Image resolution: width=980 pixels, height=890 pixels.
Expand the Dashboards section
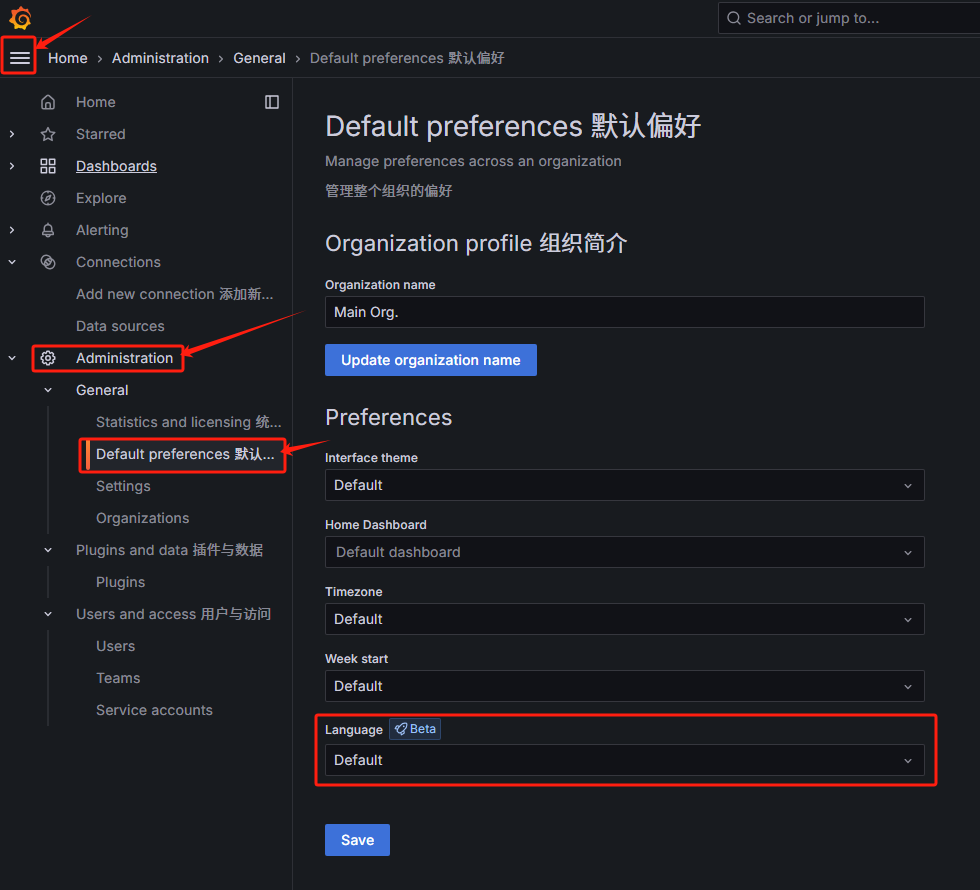pos(12,166)
